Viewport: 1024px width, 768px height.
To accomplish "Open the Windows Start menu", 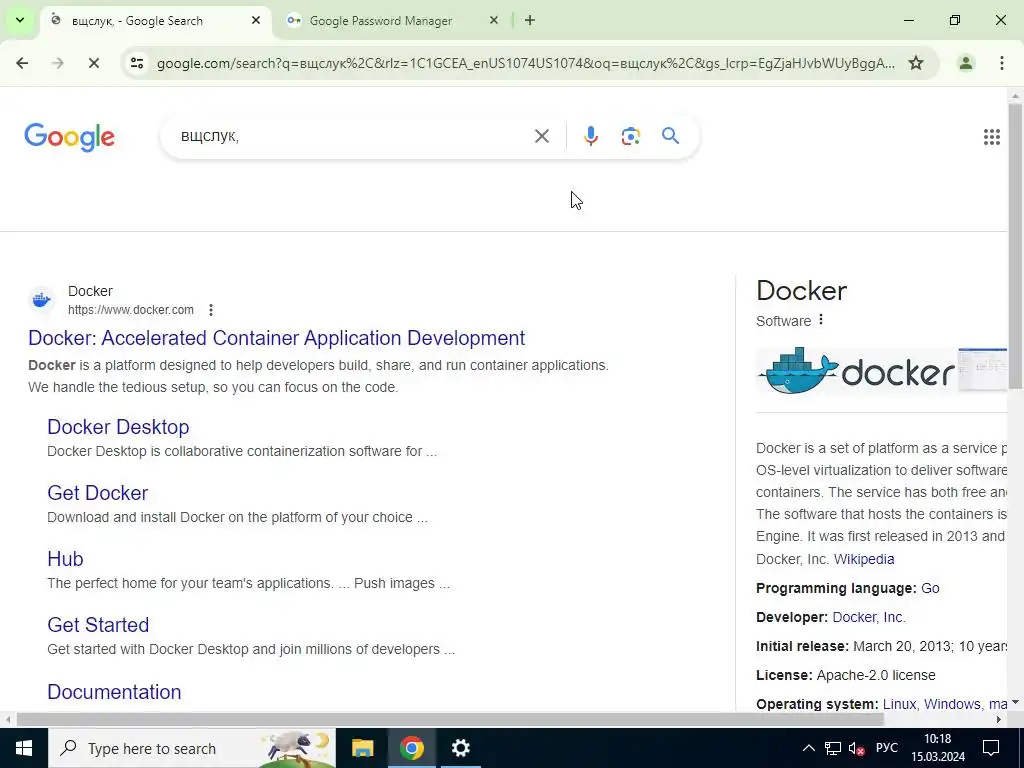I will click(x=24, y=748).
